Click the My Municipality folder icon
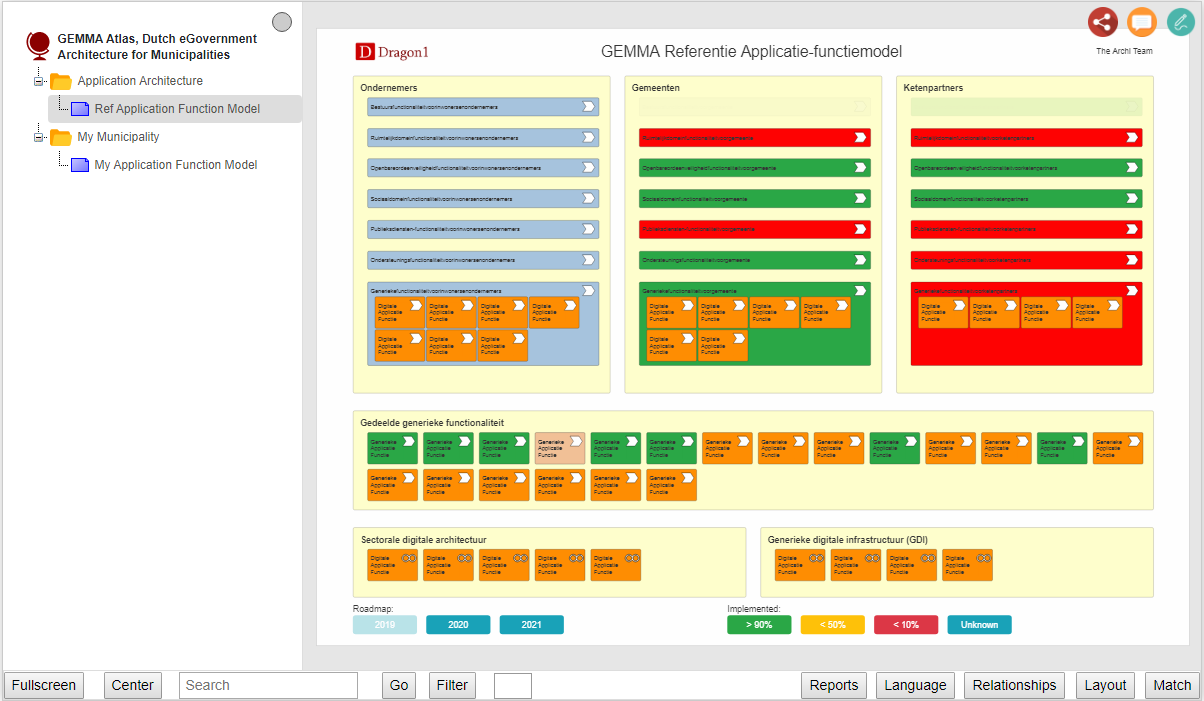1204x701 pixels. 61,137
